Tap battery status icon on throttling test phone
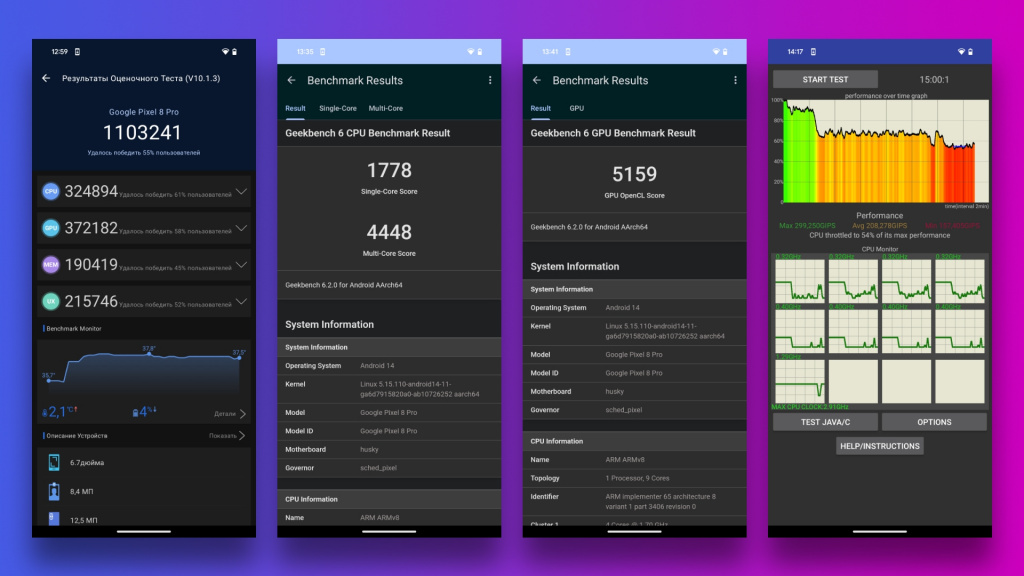 (x=970, y=52)
